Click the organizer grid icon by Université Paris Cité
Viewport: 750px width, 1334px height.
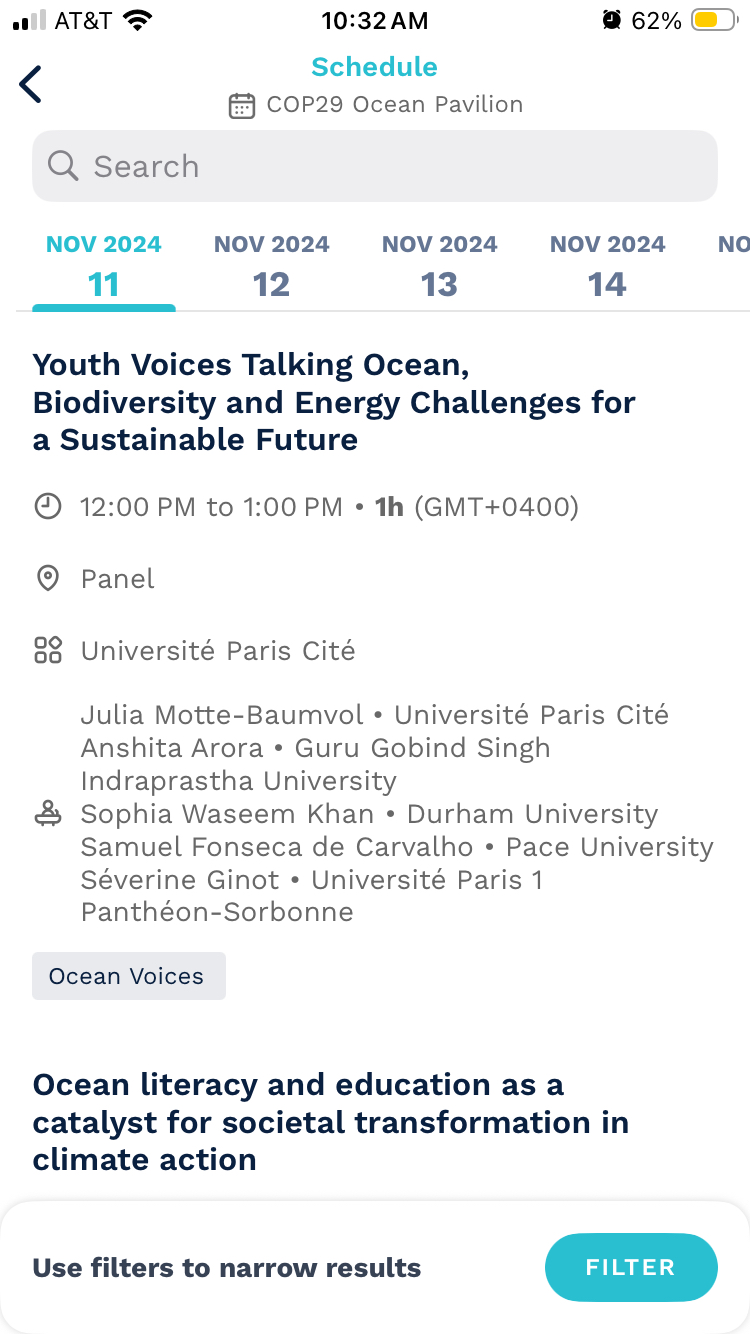coord(47,651)
